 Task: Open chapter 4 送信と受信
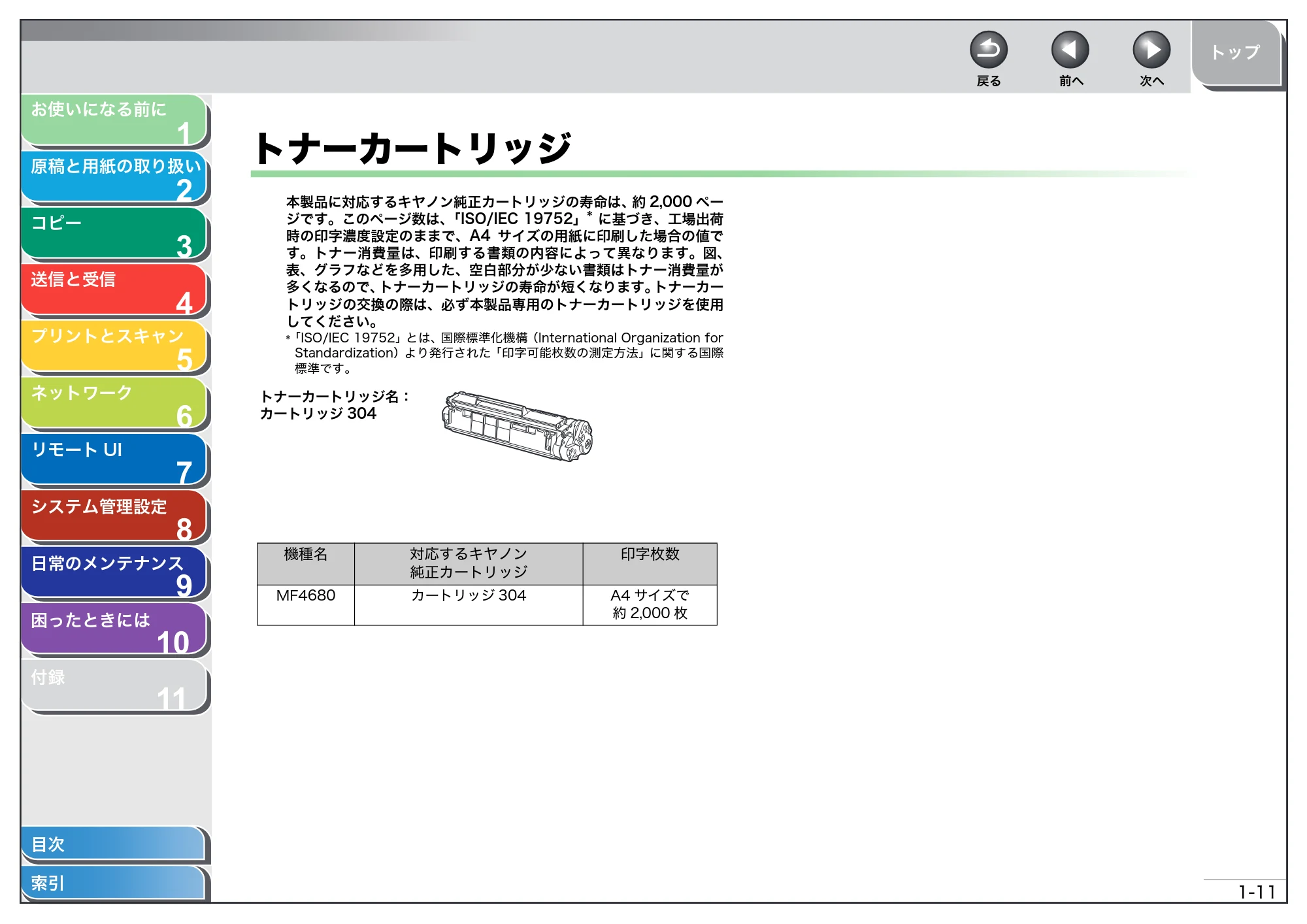(114, 290)
